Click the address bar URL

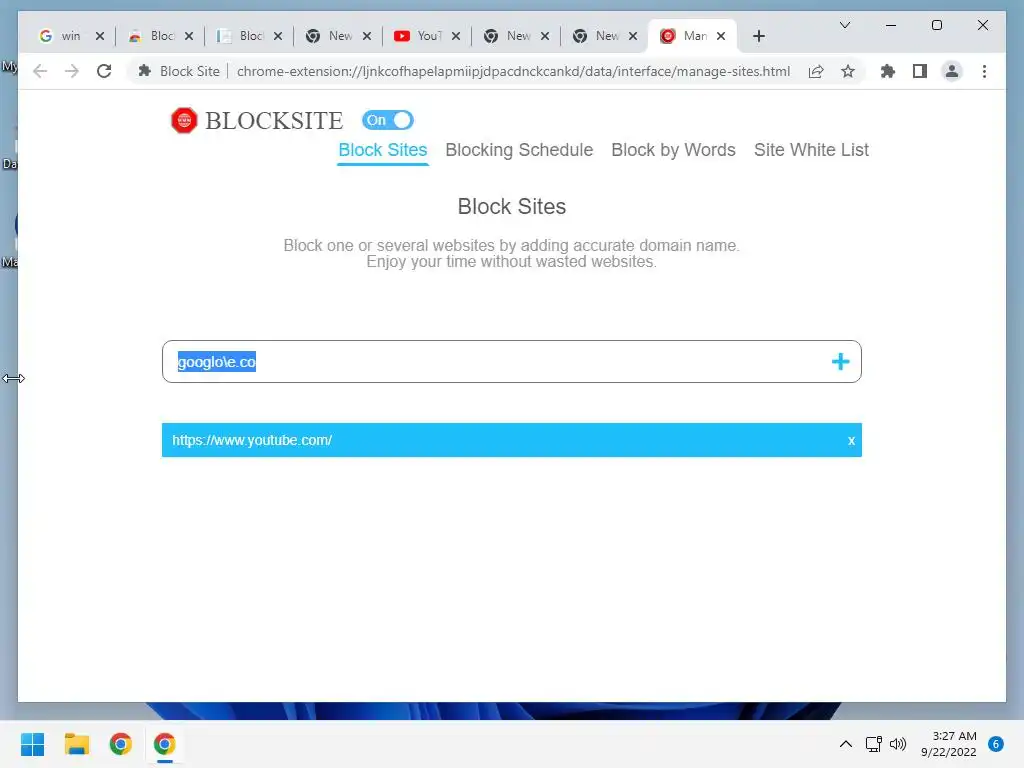(513, 71)
